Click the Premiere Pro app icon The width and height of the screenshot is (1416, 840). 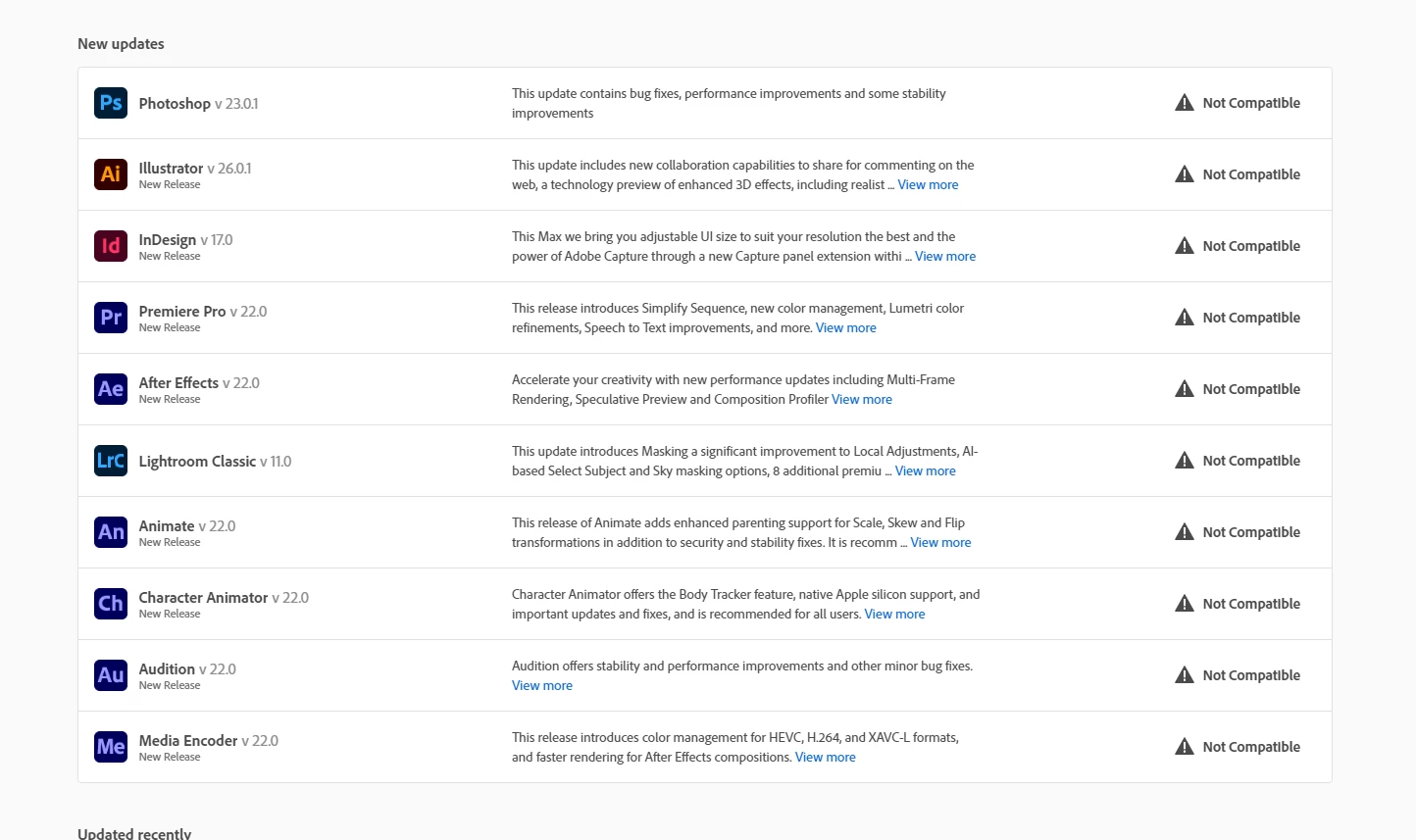click(111, 318)
